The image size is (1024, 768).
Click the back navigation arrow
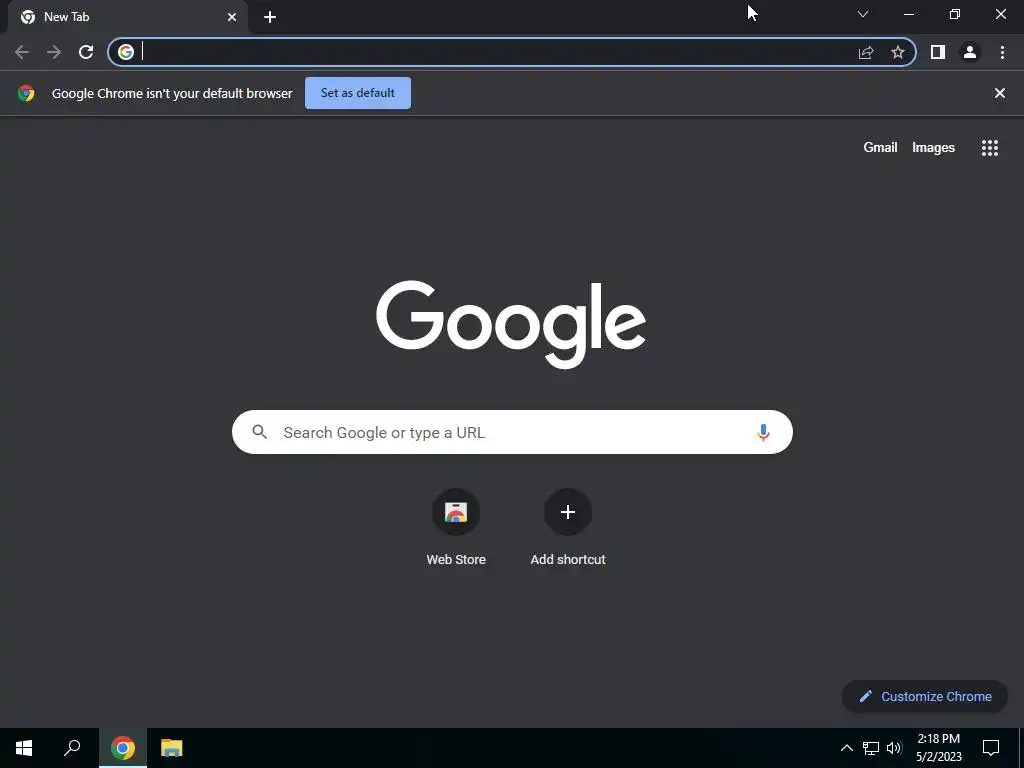(22, 52)
